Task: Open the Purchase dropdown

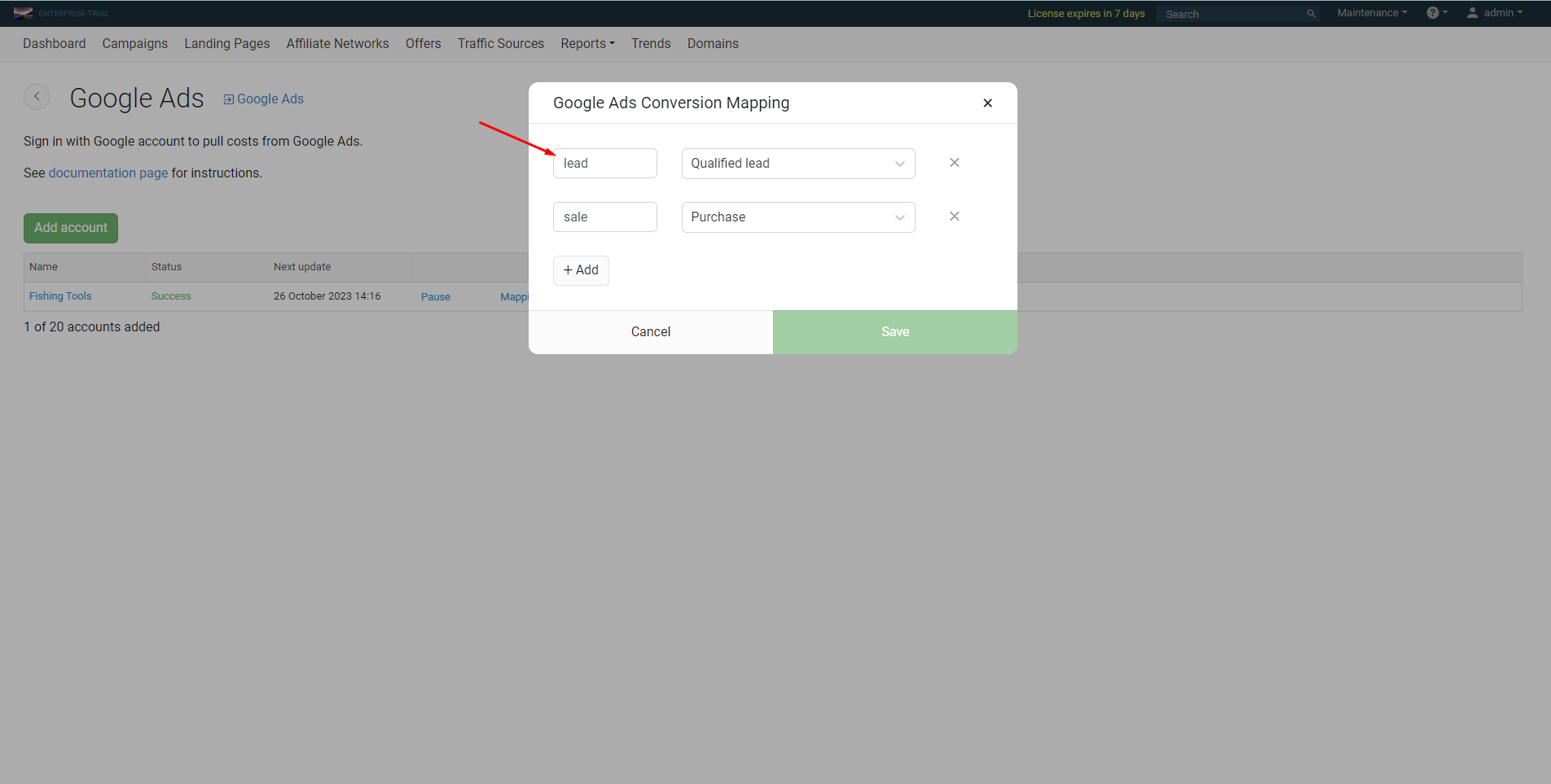Action: click(x=798, y=217)
